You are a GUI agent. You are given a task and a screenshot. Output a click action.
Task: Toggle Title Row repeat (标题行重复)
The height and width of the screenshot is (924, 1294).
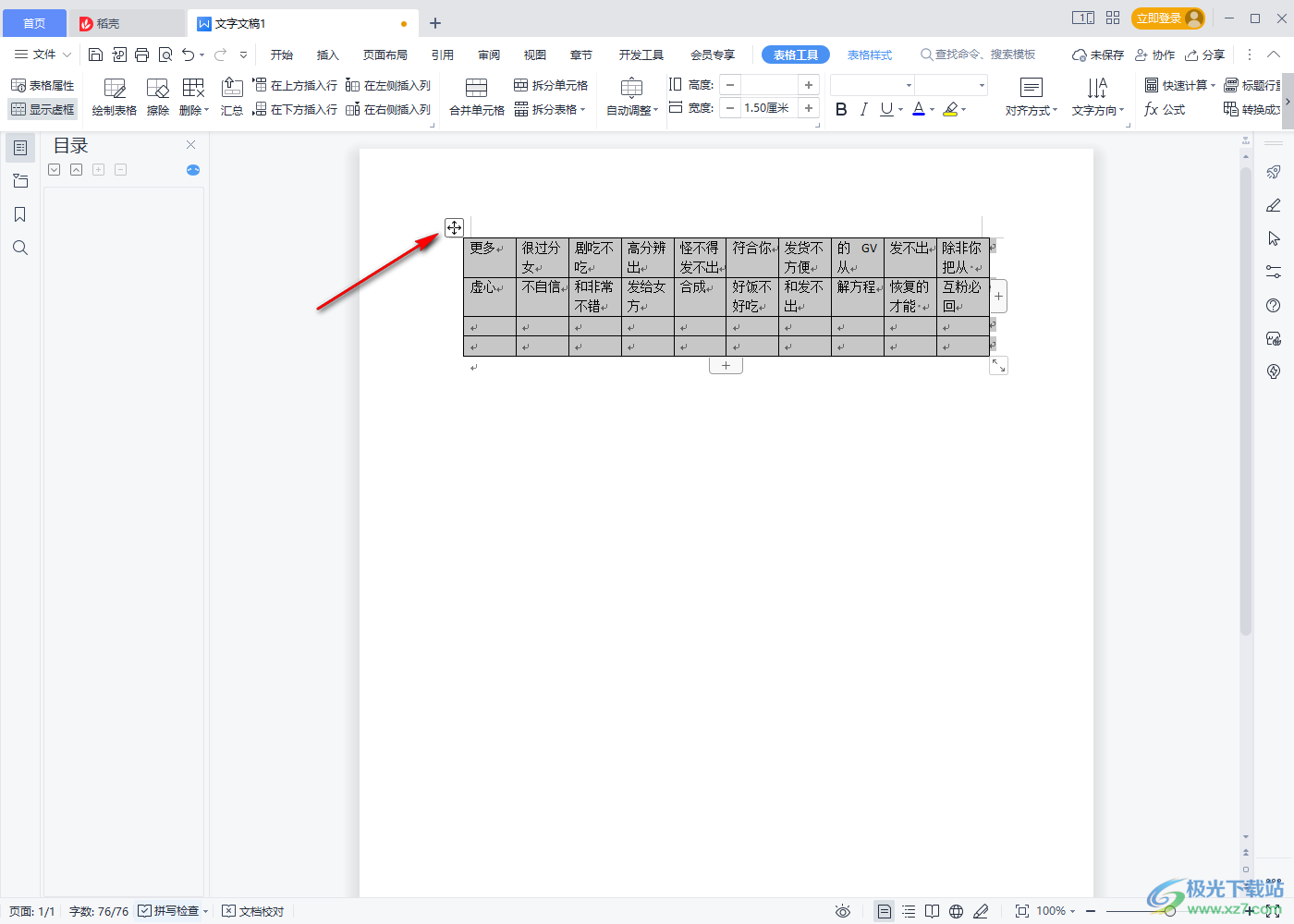1252,85
